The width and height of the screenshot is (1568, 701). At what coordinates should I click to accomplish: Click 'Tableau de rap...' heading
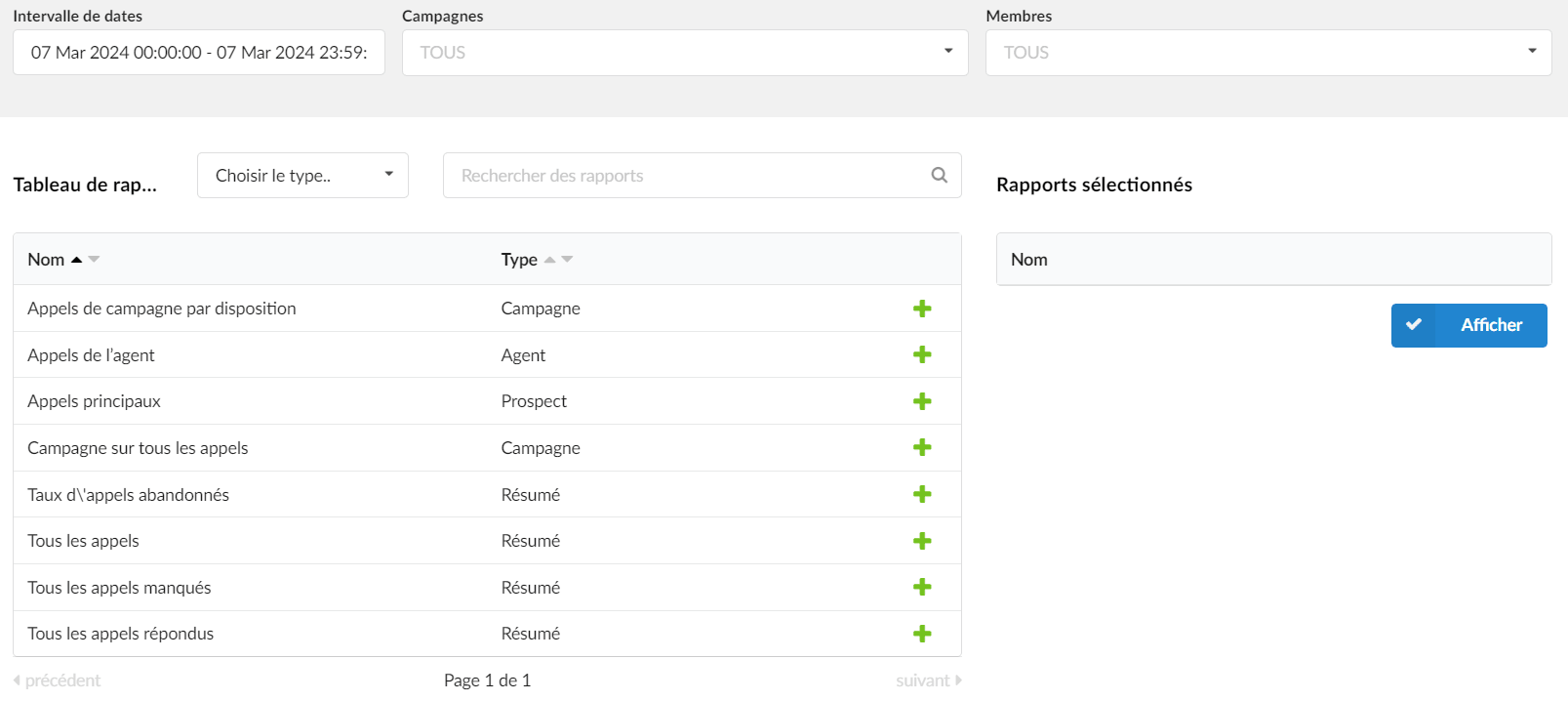85,185
